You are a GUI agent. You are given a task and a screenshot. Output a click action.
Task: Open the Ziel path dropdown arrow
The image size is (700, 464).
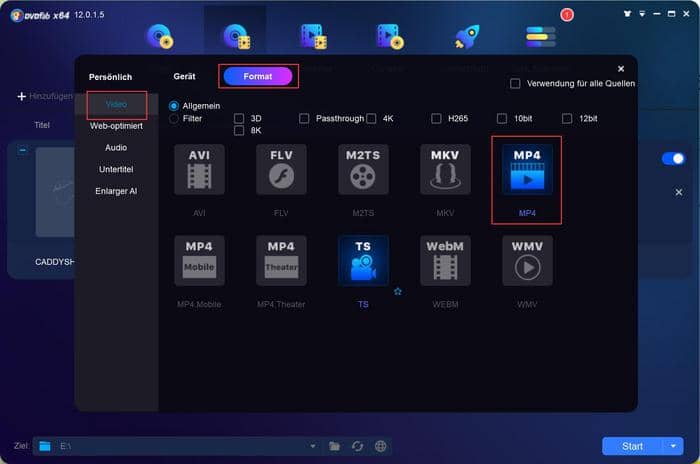pos(313,446)
